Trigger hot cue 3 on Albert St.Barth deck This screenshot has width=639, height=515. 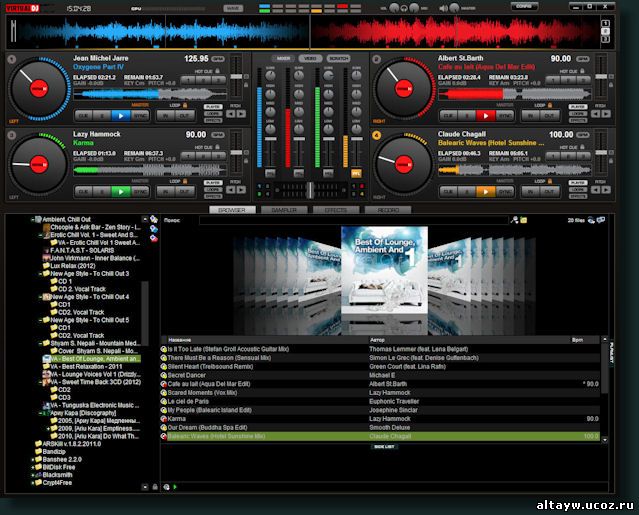click(x=584, y=80)
